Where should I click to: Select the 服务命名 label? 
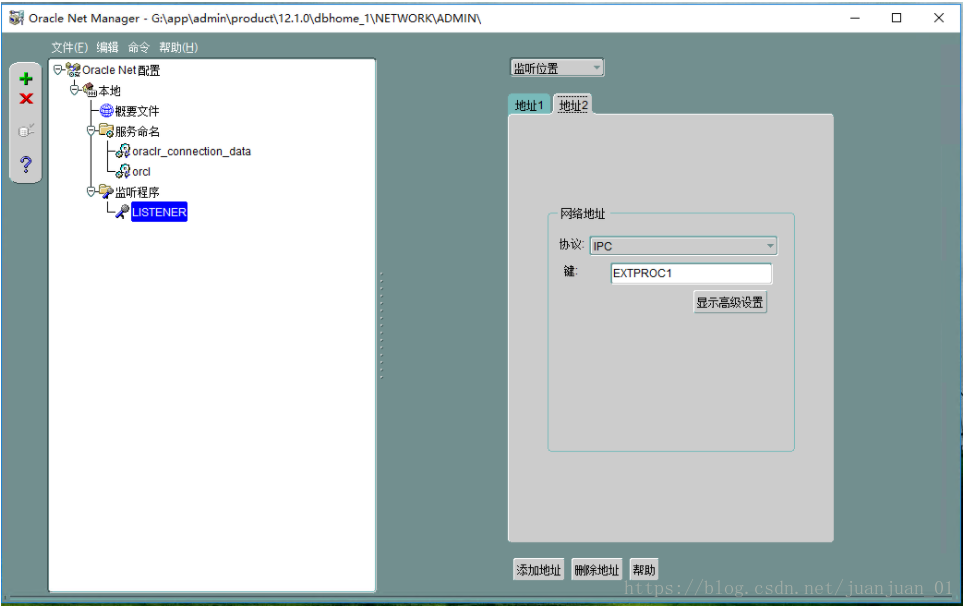coord(137,132)
